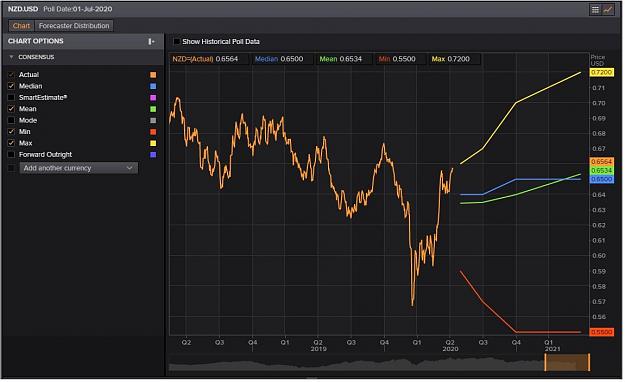Click the right handle of the range selector

(589, 362)
